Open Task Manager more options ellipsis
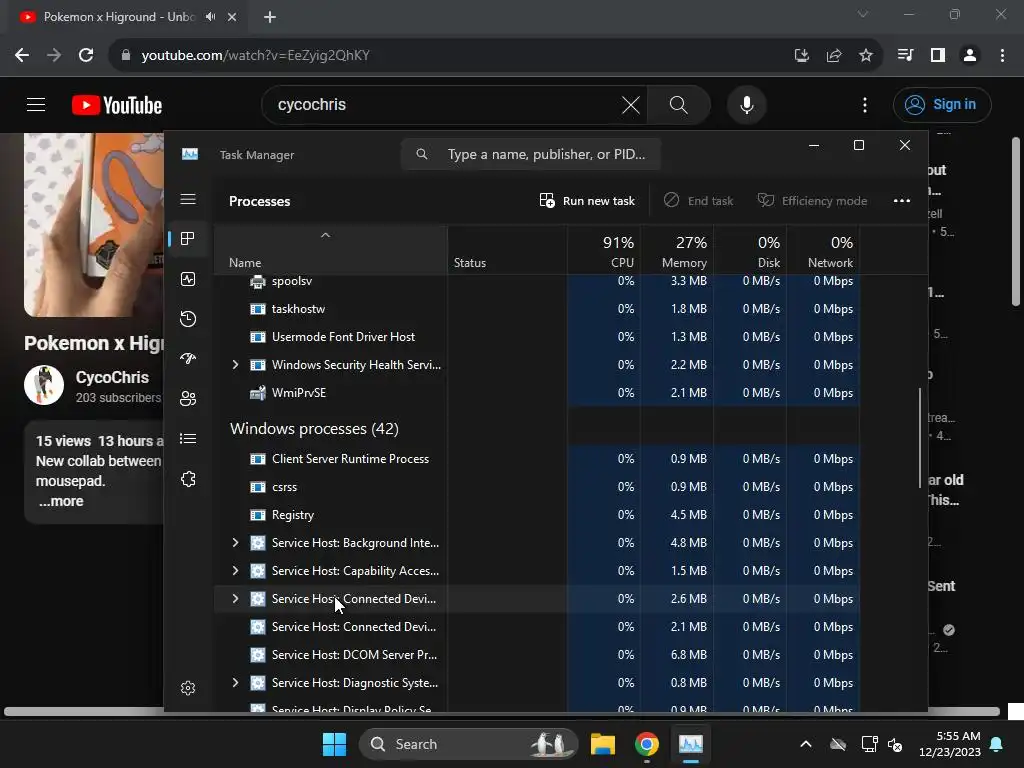This screenshot has width=1024, height=768. pyautogui.click(x=902, y=200)
